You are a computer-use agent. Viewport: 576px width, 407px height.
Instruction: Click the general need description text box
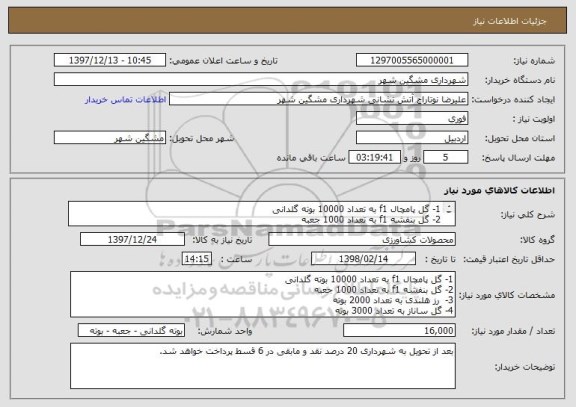click(262, 214)
